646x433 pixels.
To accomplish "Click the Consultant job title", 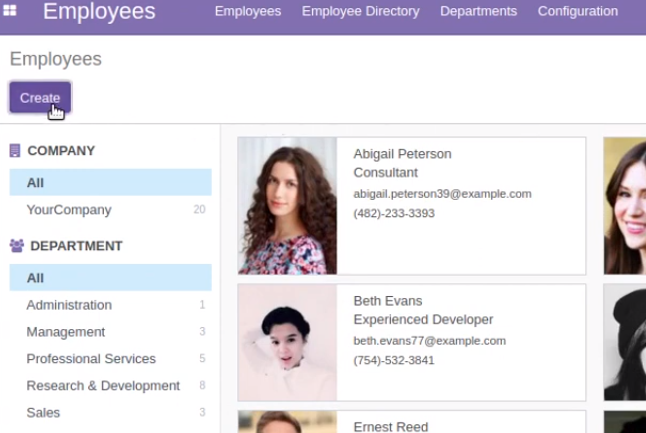I will (x=386, y=173).
